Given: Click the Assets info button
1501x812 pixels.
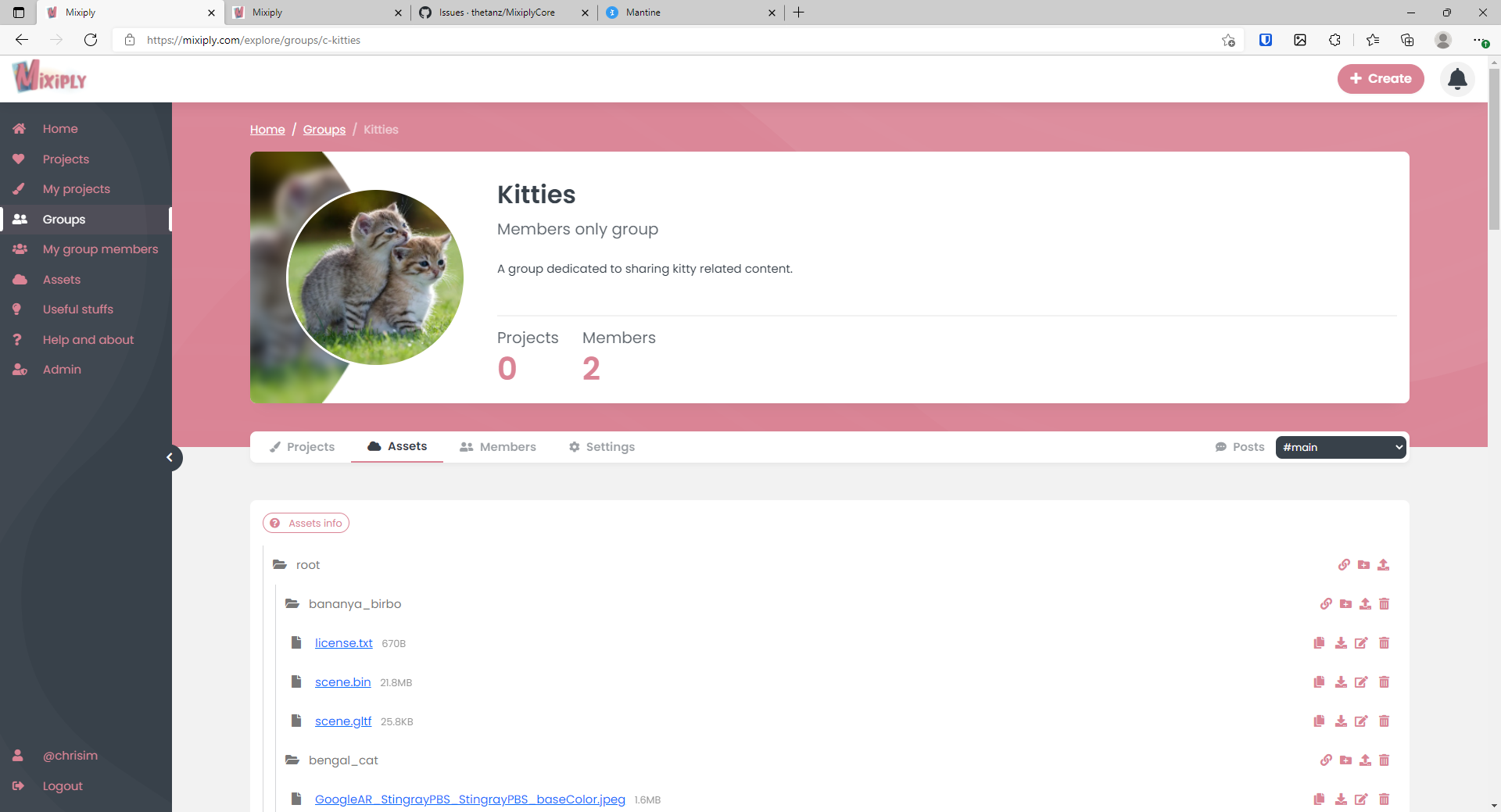Looking at the screenshot, I should [x=306, y=523].
